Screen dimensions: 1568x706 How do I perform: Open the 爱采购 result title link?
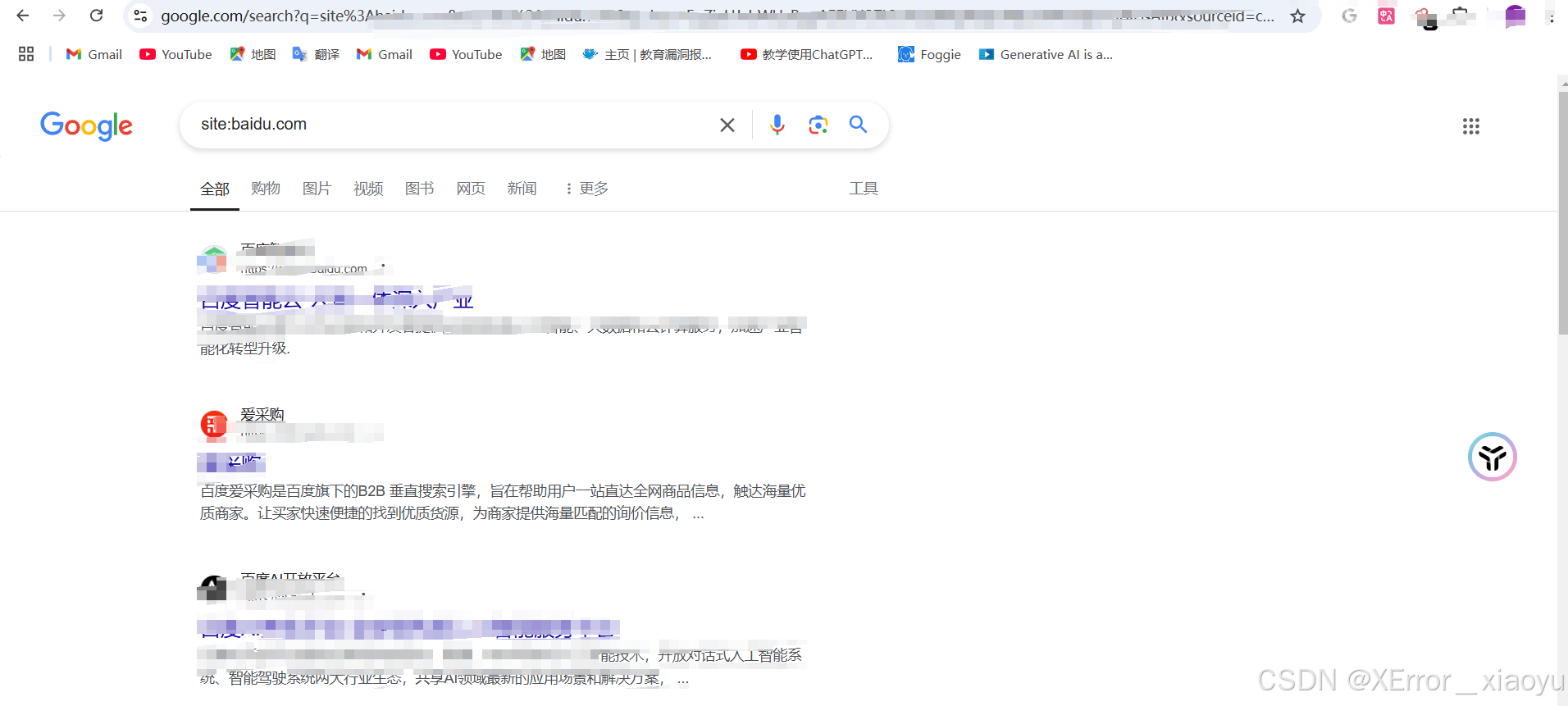[231, 462]
